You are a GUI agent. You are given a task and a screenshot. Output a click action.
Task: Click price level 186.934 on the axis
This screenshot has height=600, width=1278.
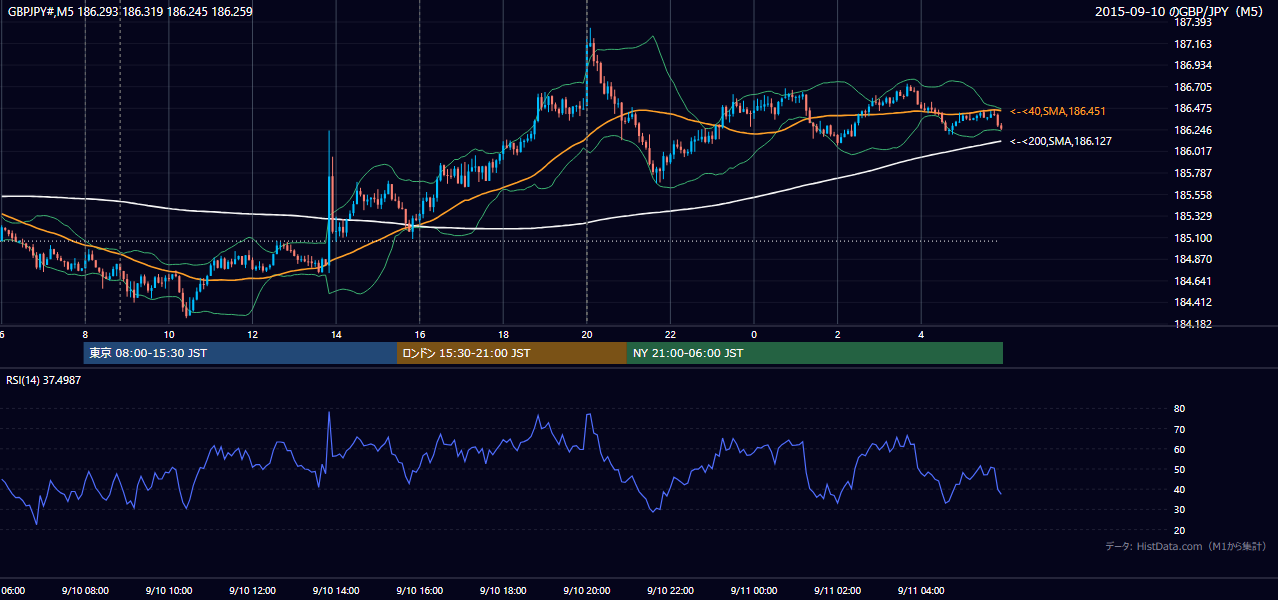click(x=1192, y=65)
